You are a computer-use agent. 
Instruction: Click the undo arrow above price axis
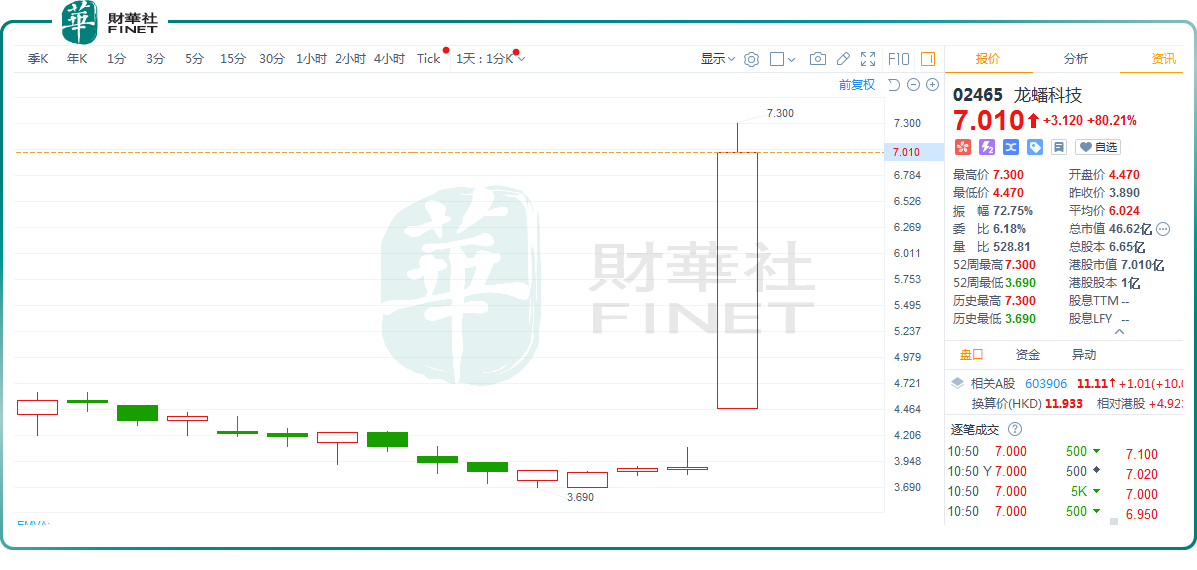(894, 85)
